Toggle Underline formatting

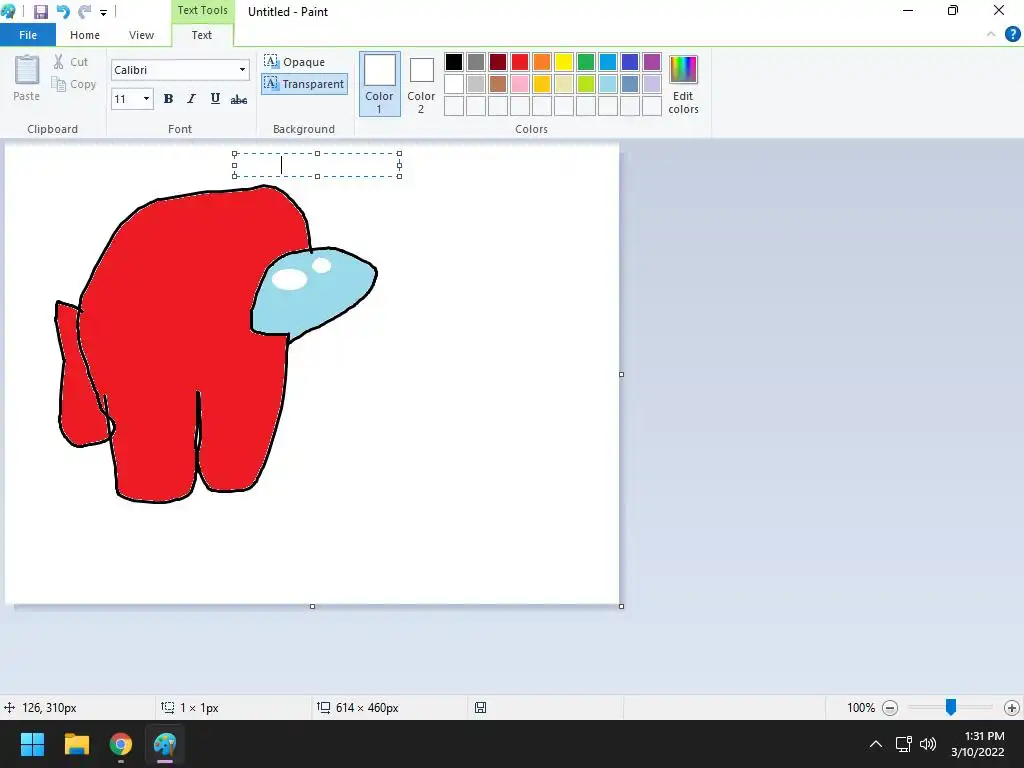click(x=215, y=99)
